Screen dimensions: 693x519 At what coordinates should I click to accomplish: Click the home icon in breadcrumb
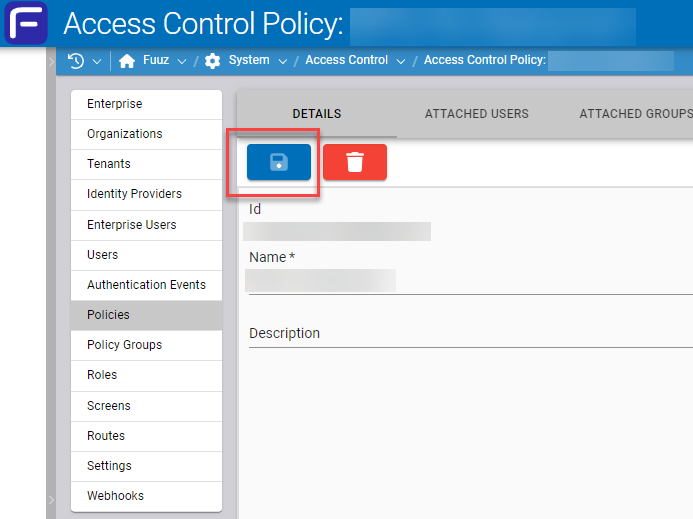tap(127, 61)
